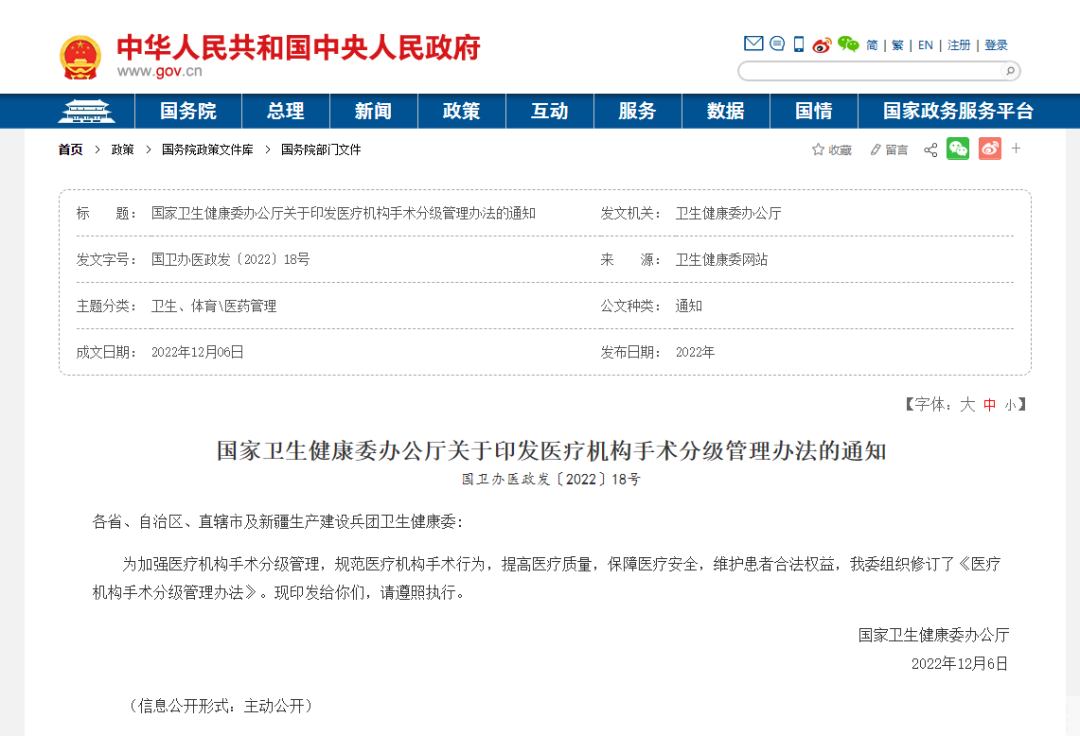Viewport: 1080px width, 736px height.
Task: Click the share icon beside 留言
Action: coord(930,150)
